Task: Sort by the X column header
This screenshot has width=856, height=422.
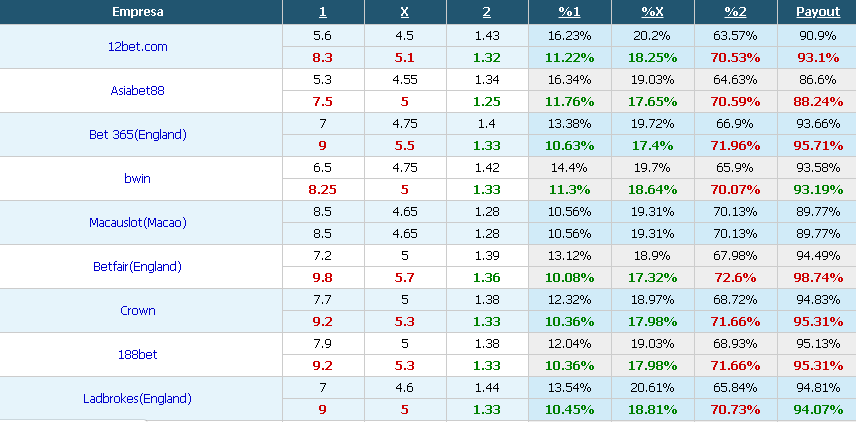Action: 405,12
